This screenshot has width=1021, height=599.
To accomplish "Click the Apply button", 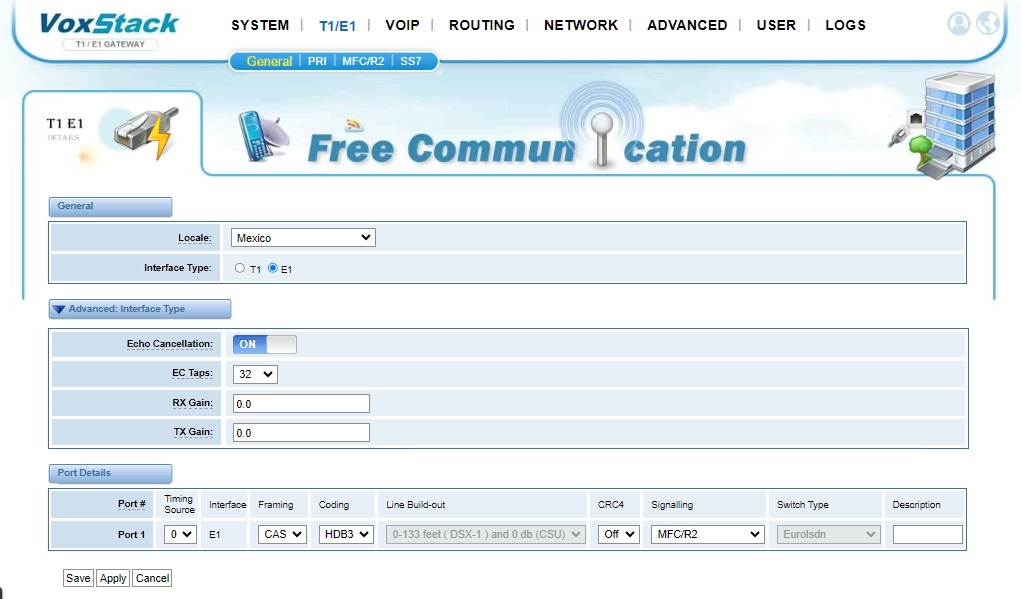I will (x=113, y=578).
